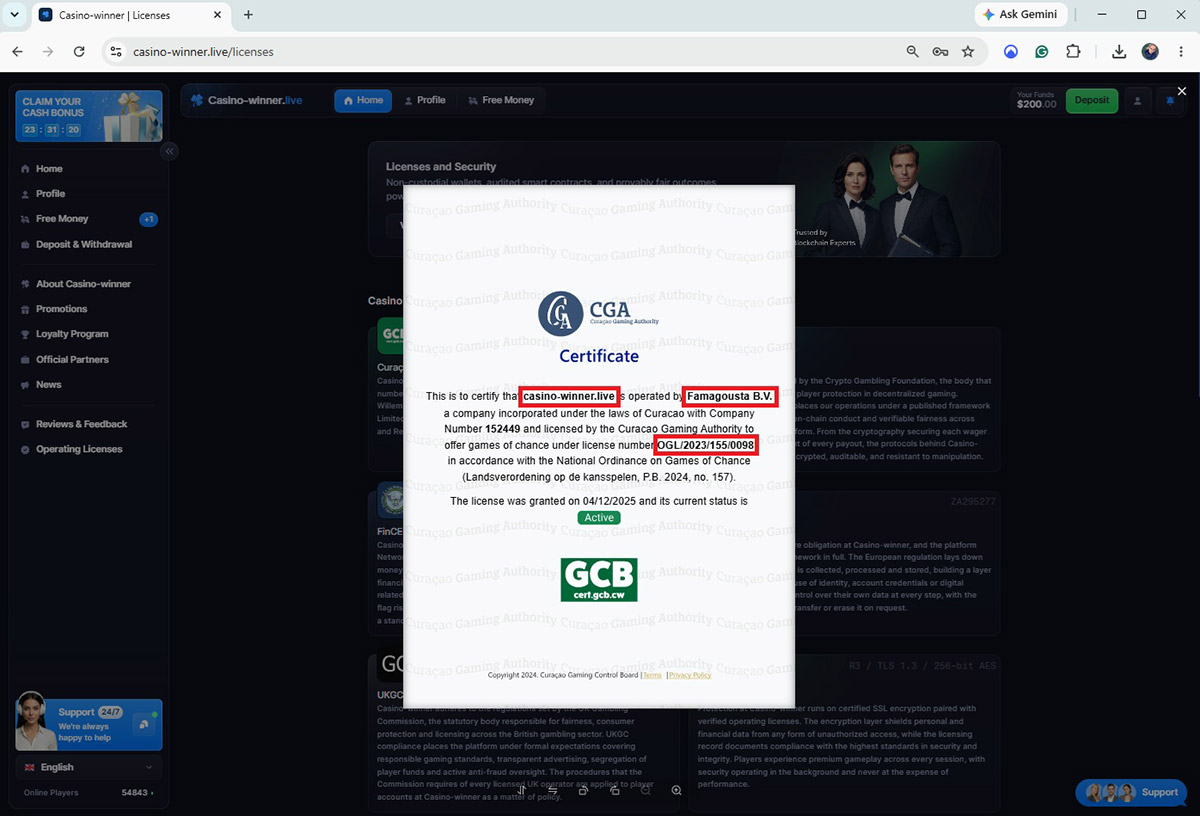
Task: Expand the English language selector
Action: [x=88, y=767]
